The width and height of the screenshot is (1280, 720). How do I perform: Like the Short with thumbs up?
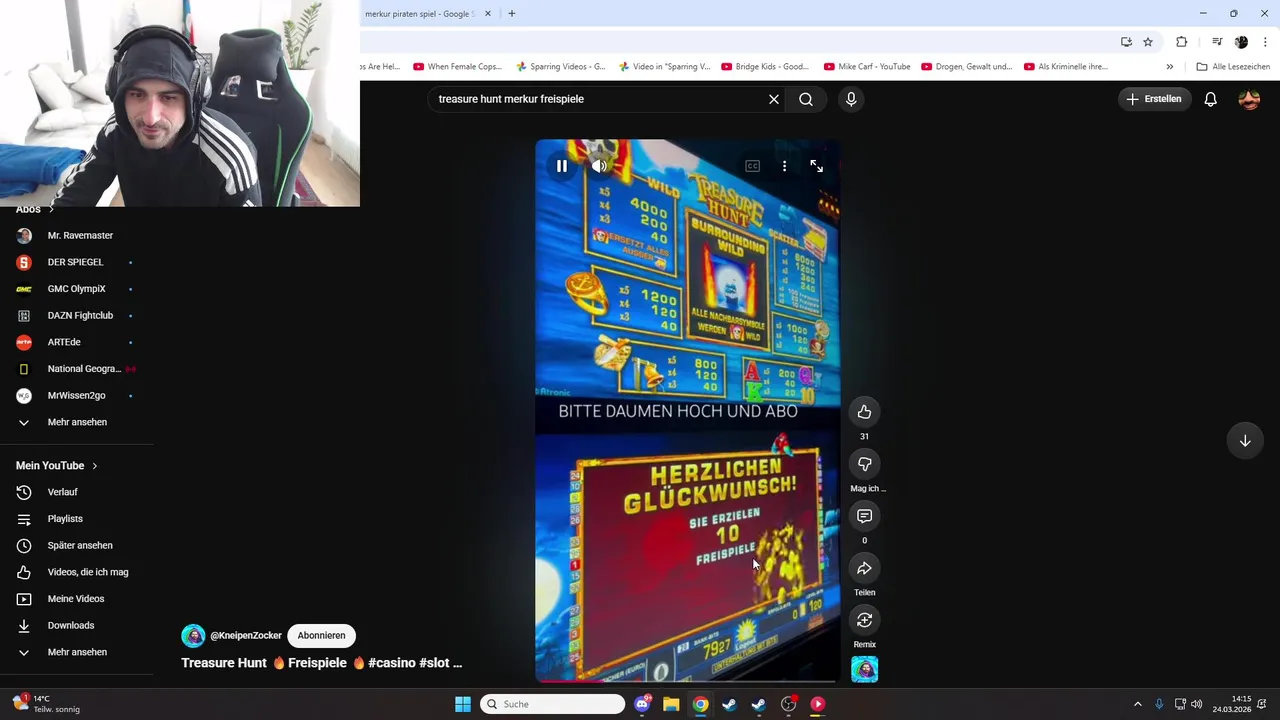864,412
